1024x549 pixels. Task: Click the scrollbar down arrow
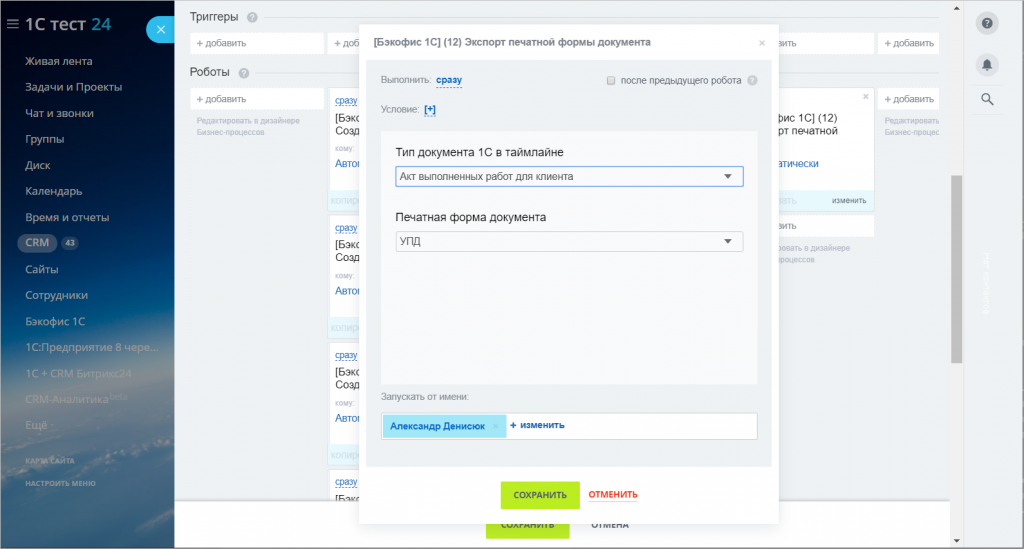[x=956, y=541]
